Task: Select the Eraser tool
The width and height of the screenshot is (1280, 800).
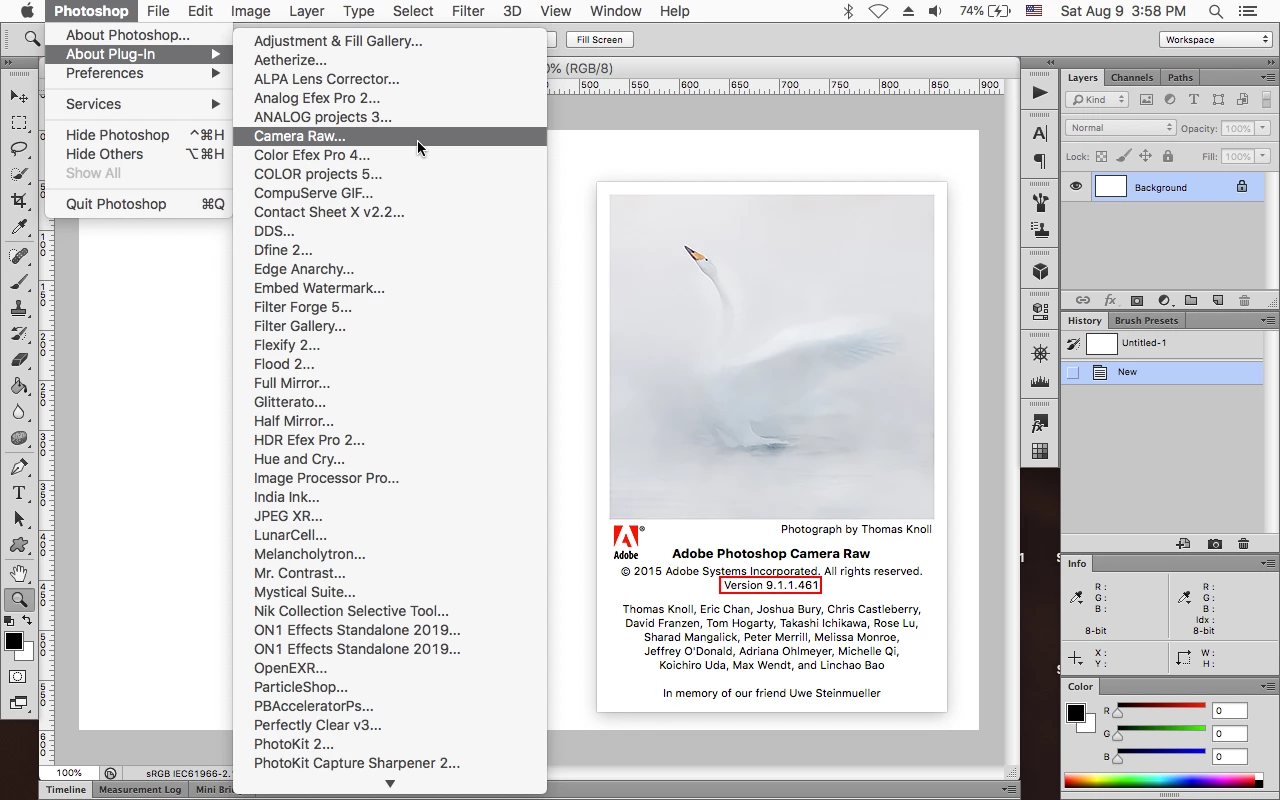Action: (x=19, y=361)
